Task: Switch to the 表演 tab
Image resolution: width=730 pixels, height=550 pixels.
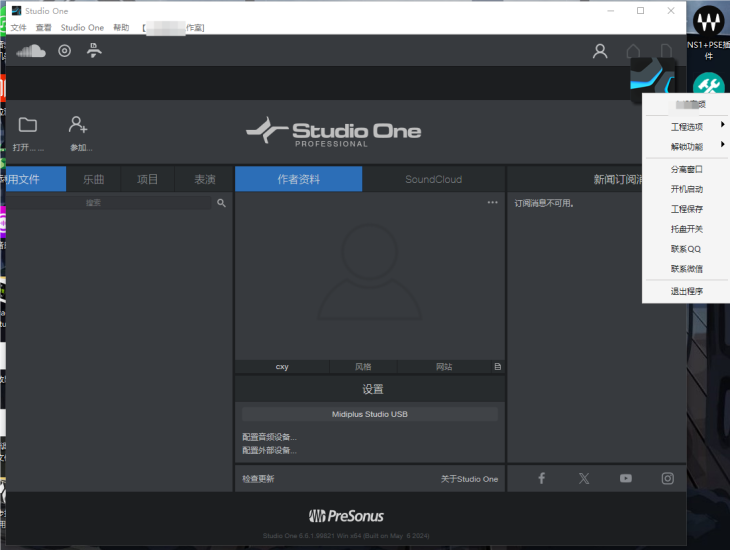Action: point(204,179)
